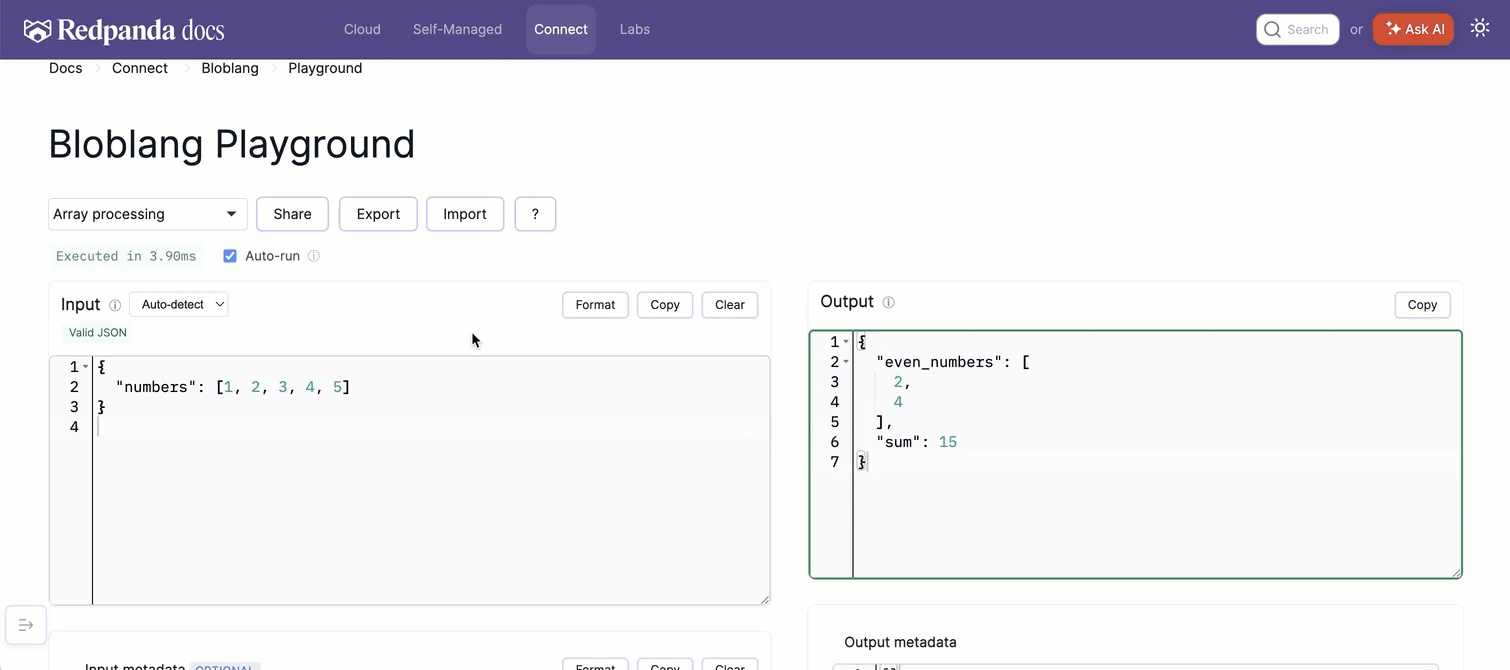The height and width of the screenshot is (670, 1510).
Task: Click the Input Clear button
Action: (730, 305)
